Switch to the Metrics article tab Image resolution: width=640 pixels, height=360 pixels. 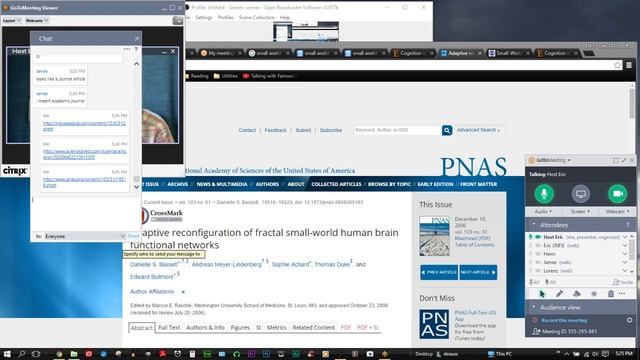(276, 328)
